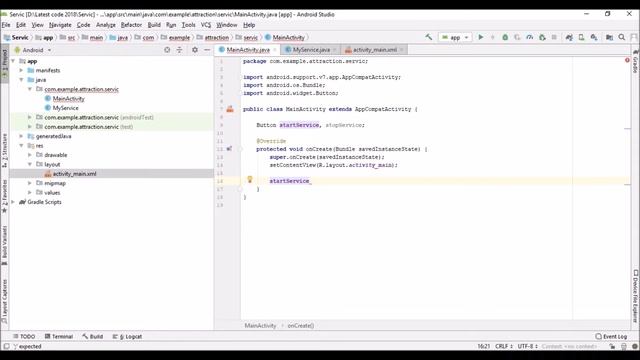Expand the androidTest package node
The image size is (640, 360).
29,117
